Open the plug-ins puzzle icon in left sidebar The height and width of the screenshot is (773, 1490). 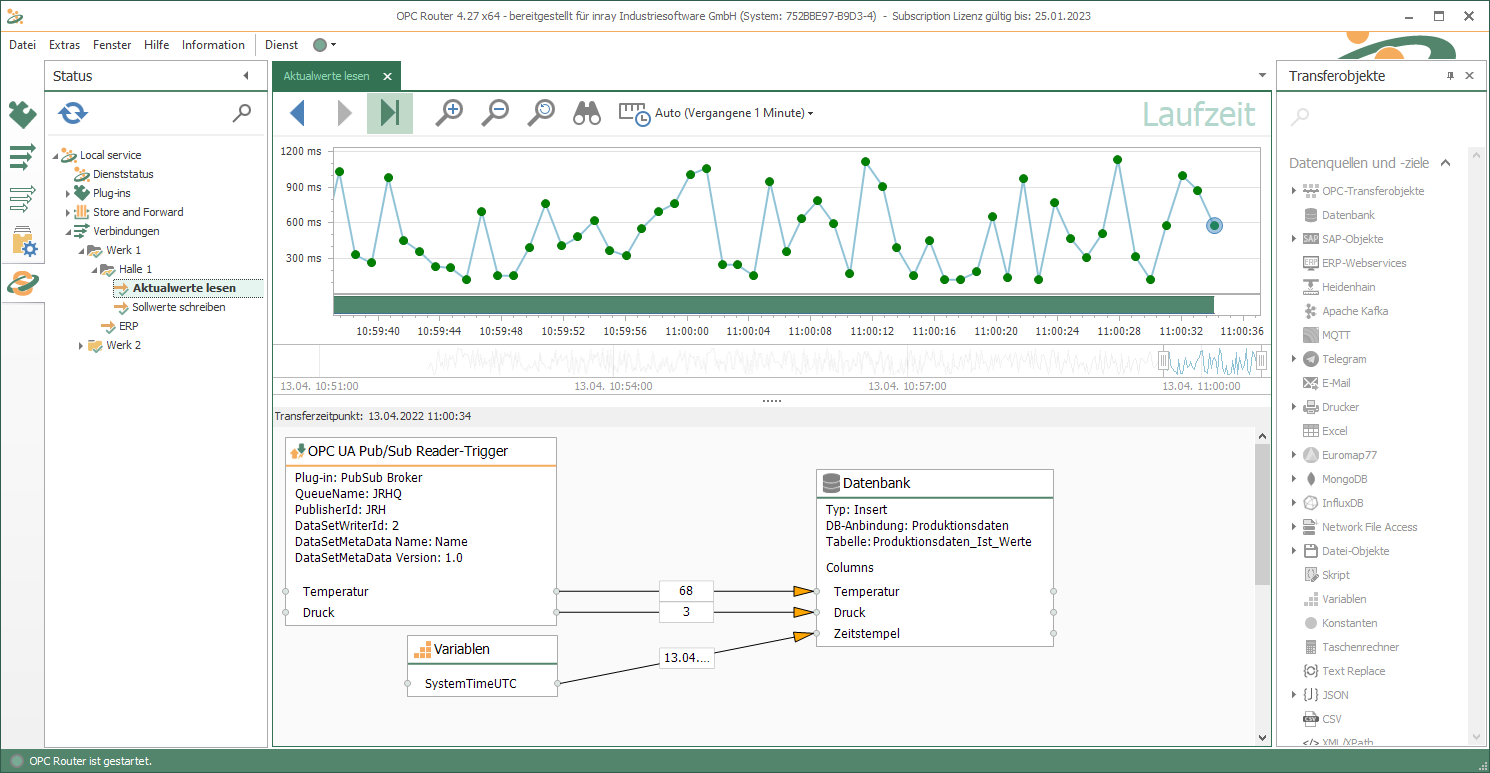[22, 115]
